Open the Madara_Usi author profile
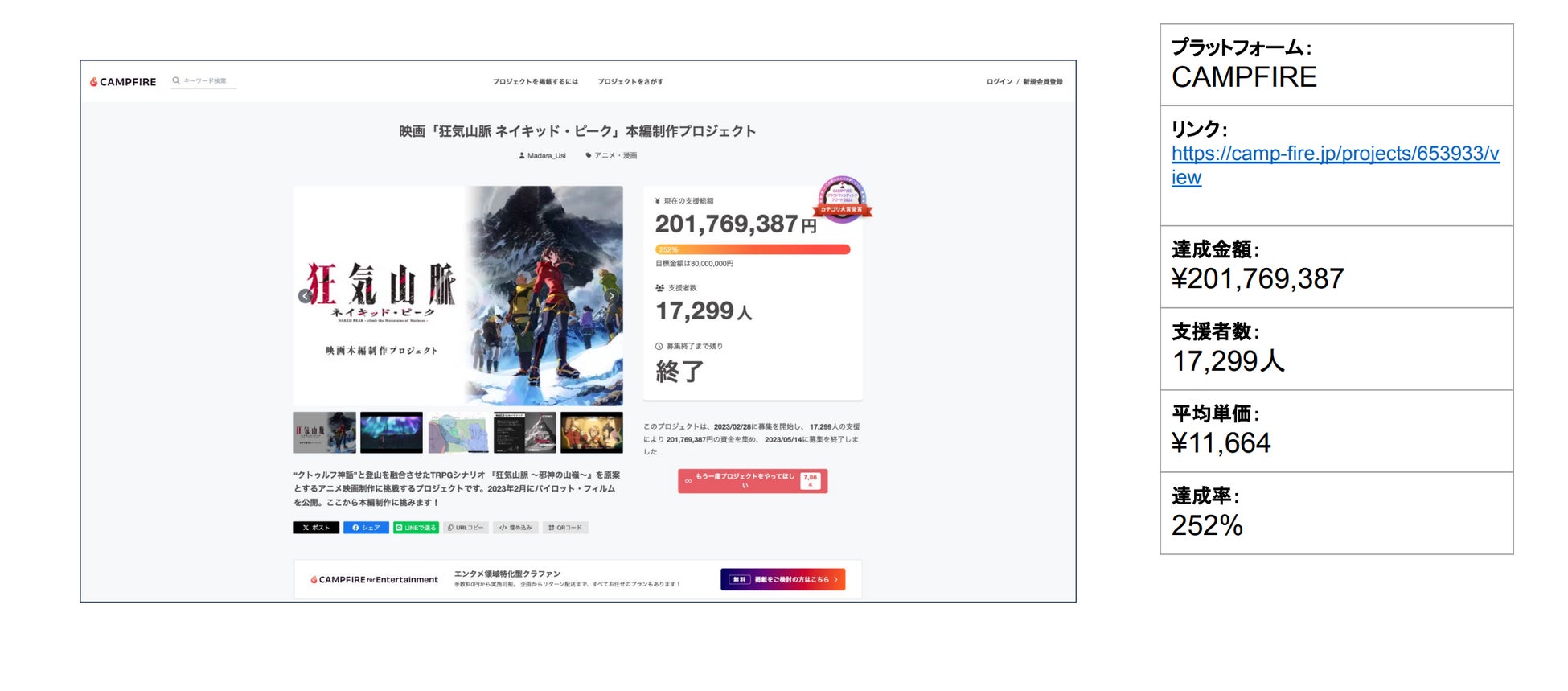The height and width of the screenshot is (691, 1568). (543, 156)
